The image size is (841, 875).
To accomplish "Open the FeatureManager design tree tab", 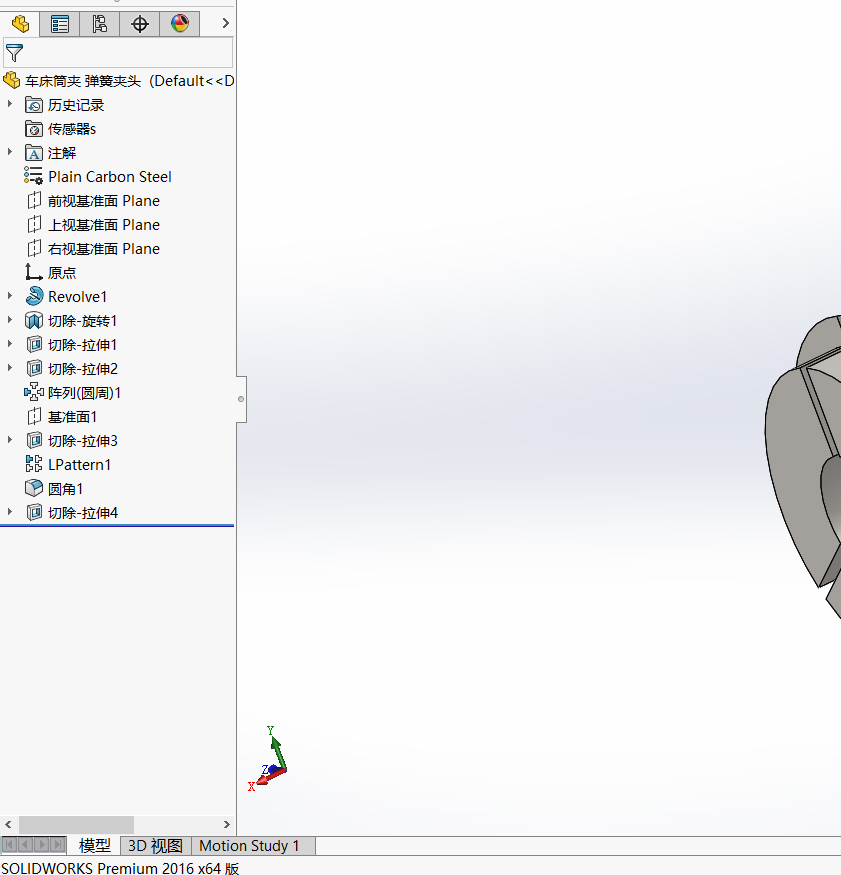I will click(20, 24).
